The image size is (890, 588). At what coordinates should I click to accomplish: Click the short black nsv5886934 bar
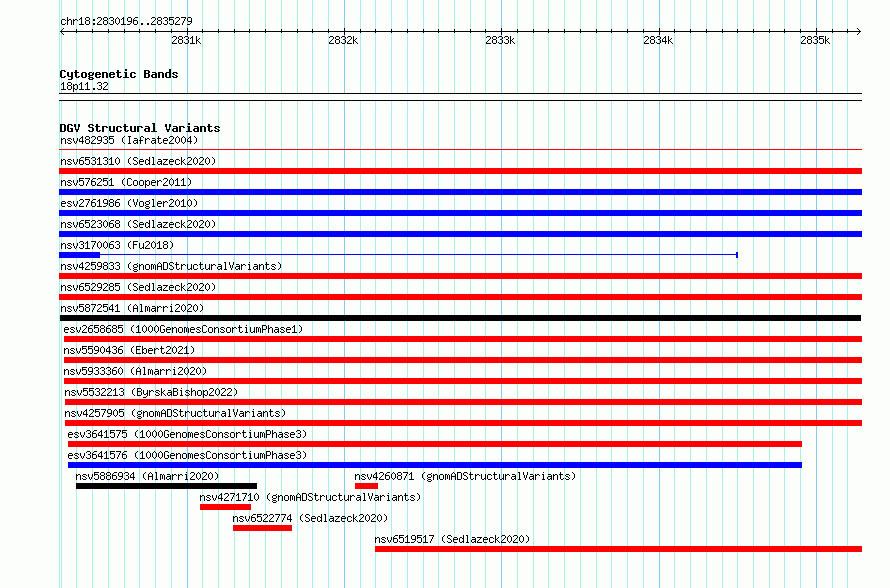point(166,486)
